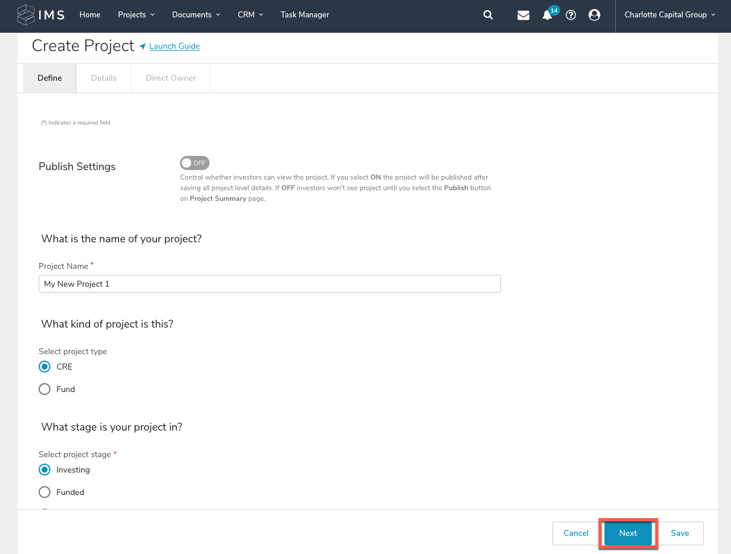Open the mail envelope icon
Viewport: 731px width, 554px height.
[523, 15]
